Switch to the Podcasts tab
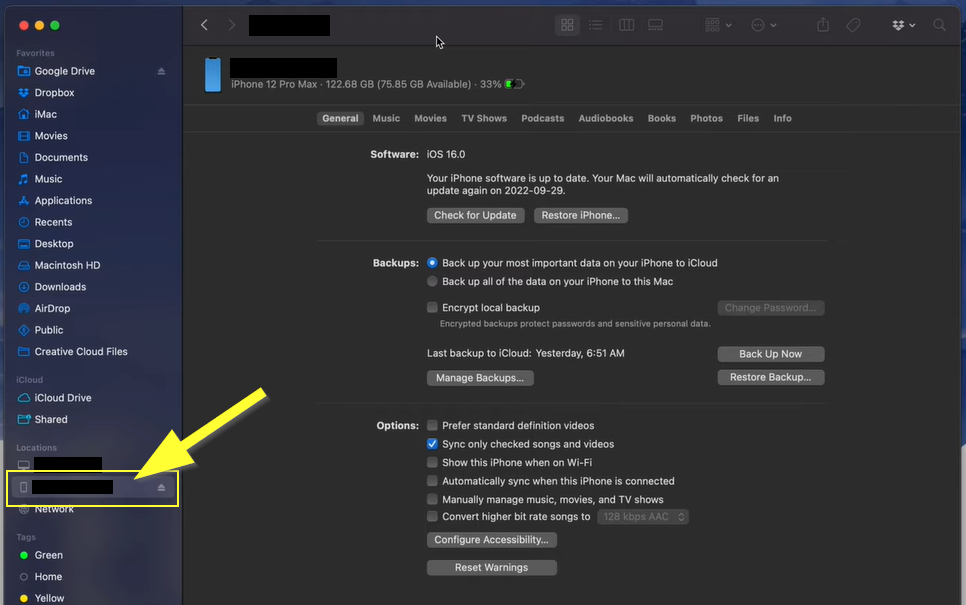Image resolution: width=966 pixels, height=605 pixels. click(542, 118)
